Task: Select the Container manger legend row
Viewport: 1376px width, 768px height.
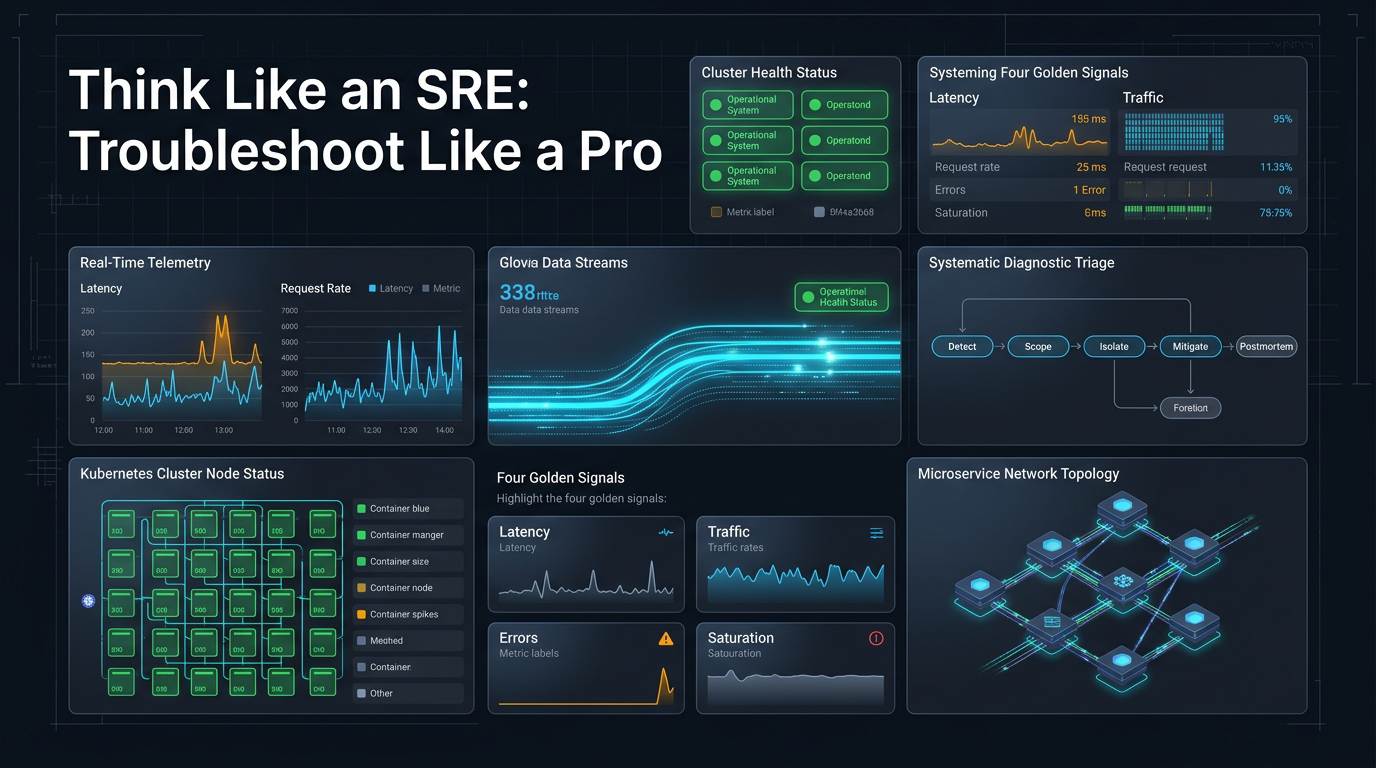Action: click(408, 535)
